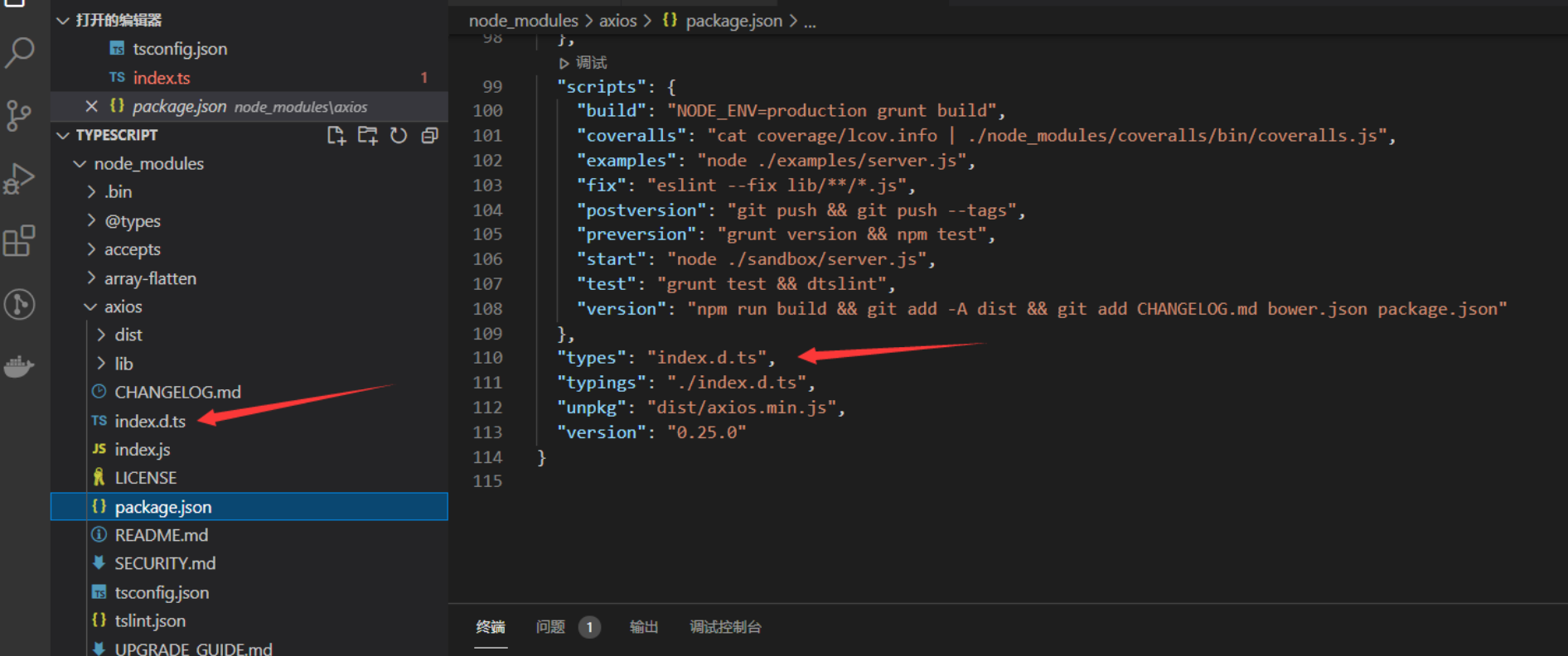Click the "scripts" key on line 99
1568x656 pixels.
tap(602, 86)
